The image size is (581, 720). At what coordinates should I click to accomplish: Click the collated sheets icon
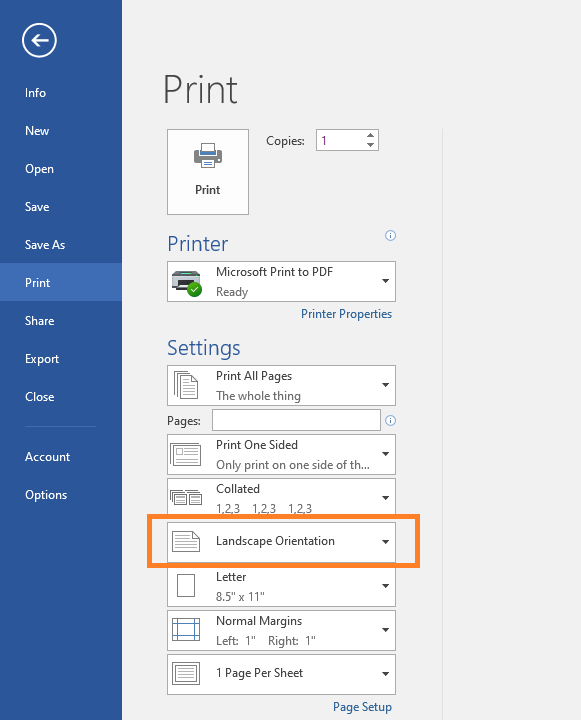click(186, 497)
